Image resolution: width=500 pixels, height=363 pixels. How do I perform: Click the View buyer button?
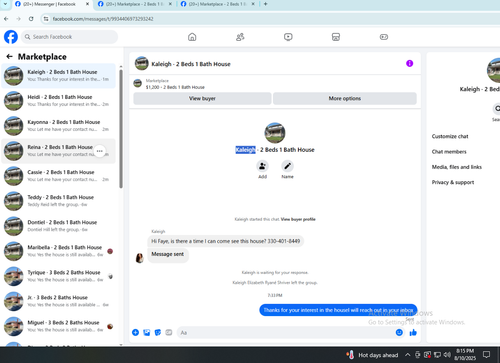coord(202,98)
